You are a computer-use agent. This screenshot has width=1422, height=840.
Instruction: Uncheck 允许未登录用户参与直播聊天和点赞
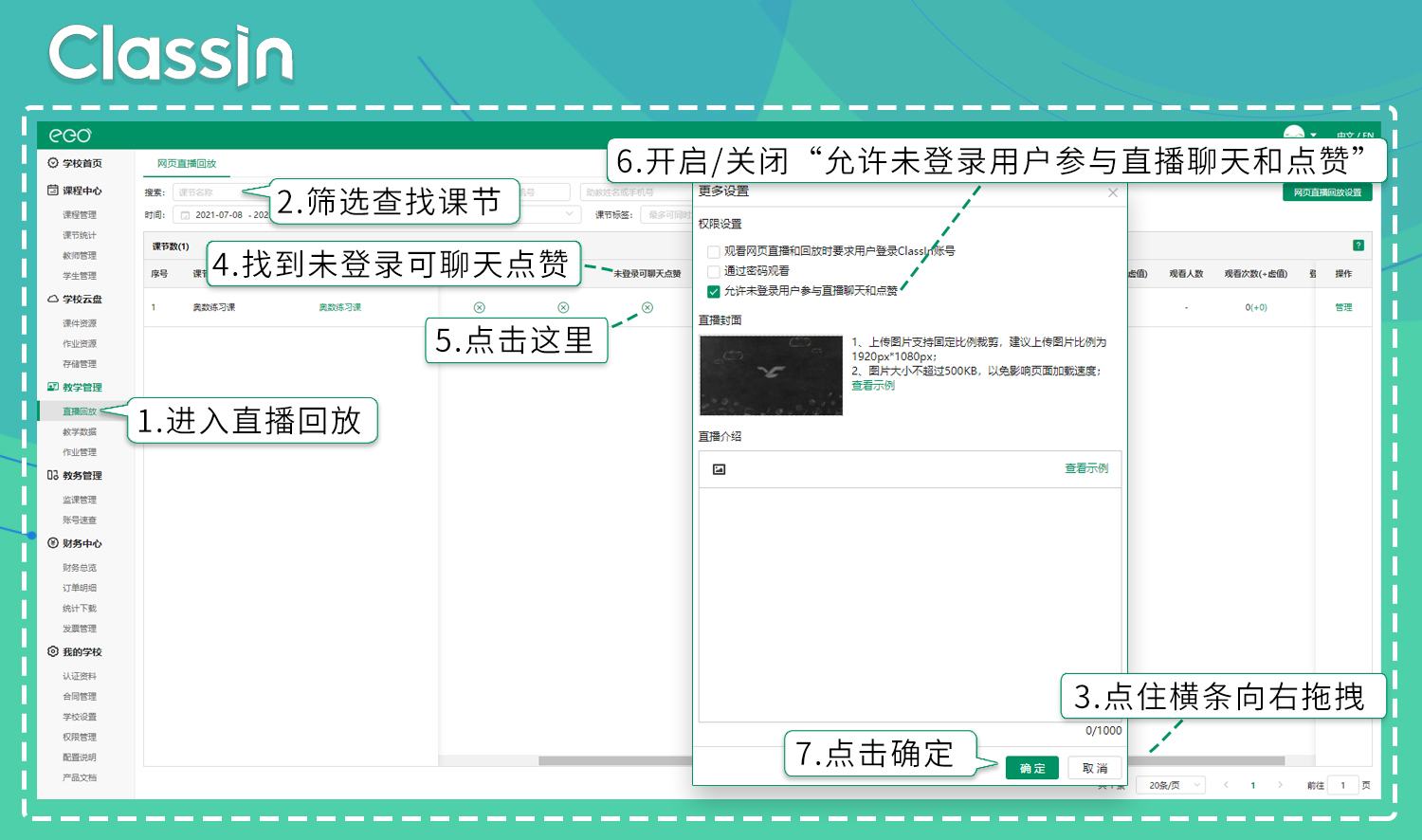pos(714,291)
